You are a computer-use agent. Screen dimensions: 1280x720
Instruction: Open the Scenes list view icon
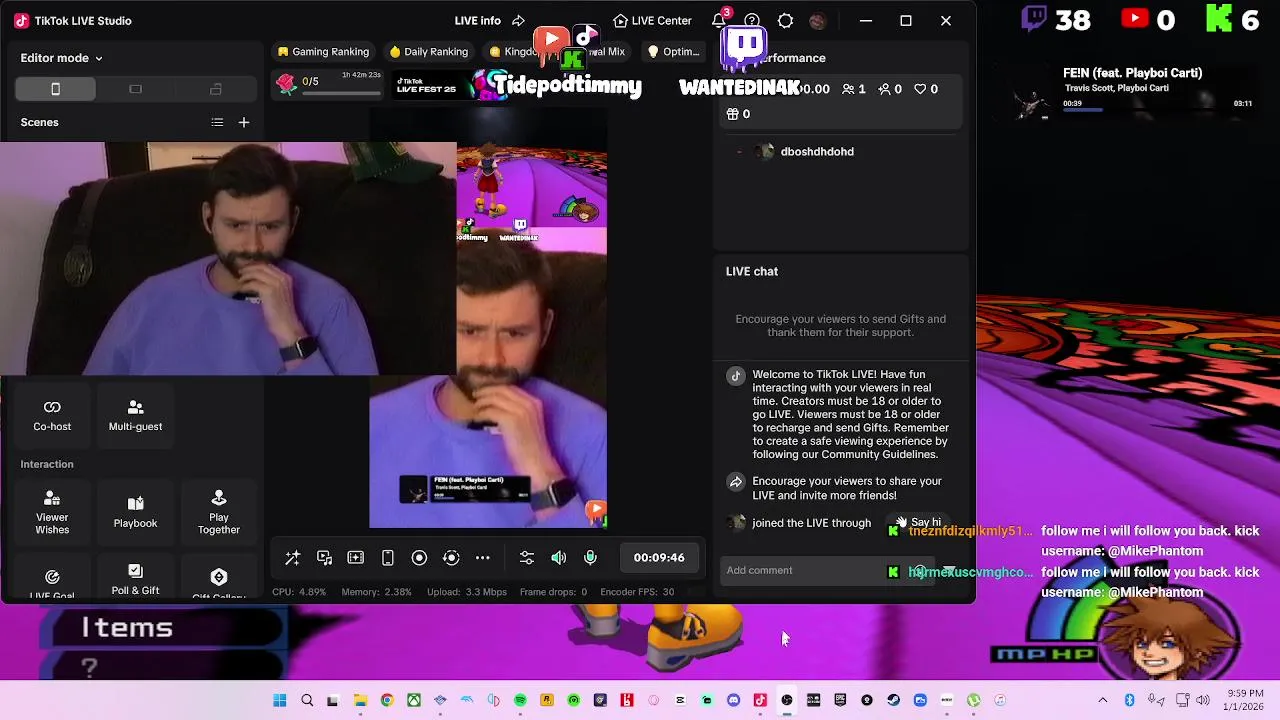pyautogui.click(x=217, y=122)
